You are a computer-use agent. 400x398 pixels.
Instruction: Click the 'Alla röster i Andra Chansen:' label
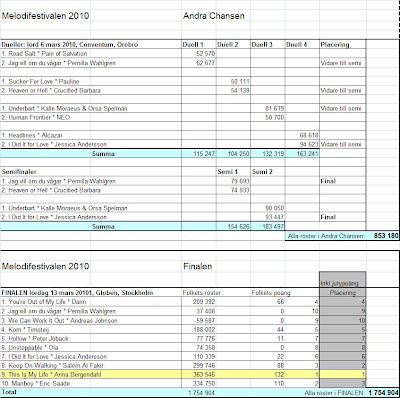coord(326,236)
